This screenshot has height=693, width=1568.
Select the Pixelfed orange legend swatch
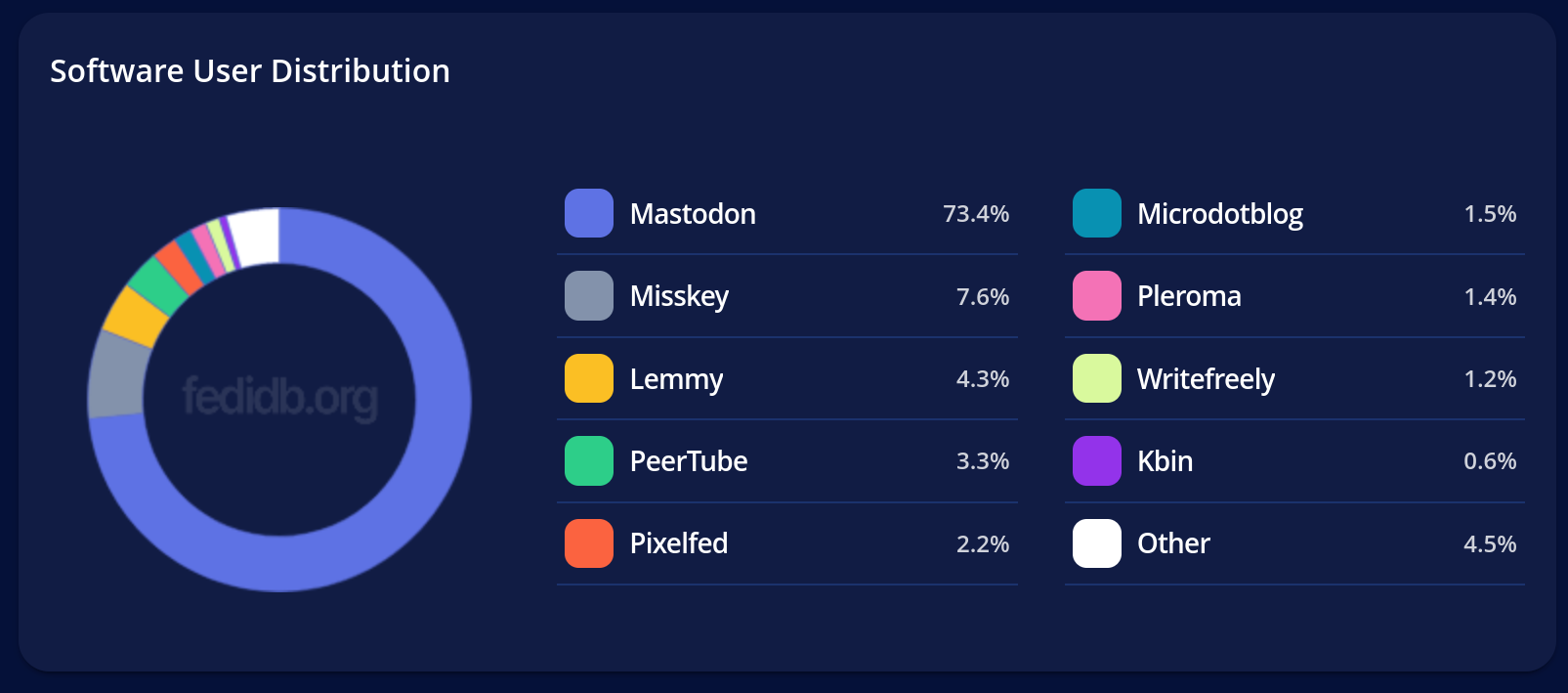[x=589, y=543]
